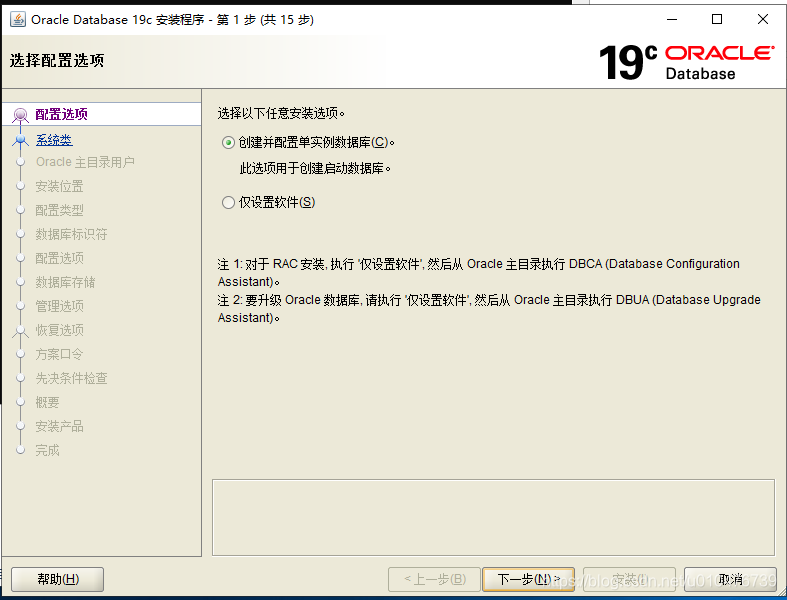Click the disabled 上一步(B) button

pyautogui.click(x=435, y=579)
